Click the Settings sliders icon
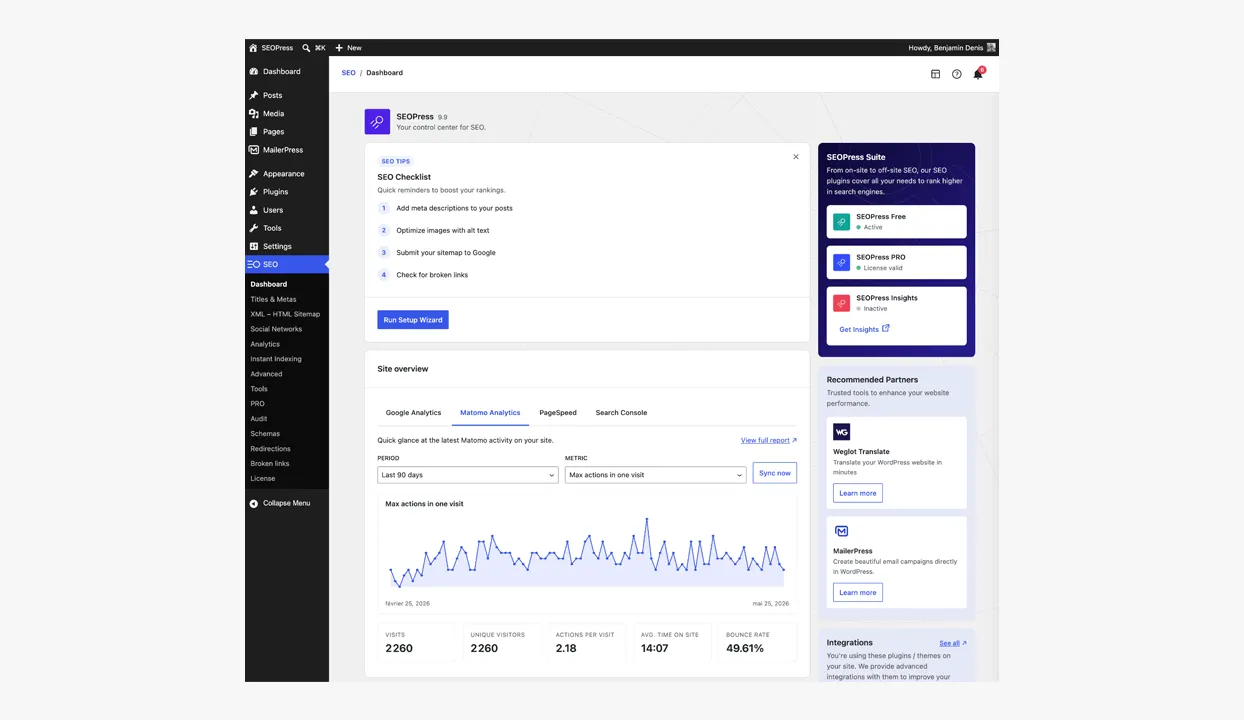Viewport: 1244px width, 720px height. (254, 246)
